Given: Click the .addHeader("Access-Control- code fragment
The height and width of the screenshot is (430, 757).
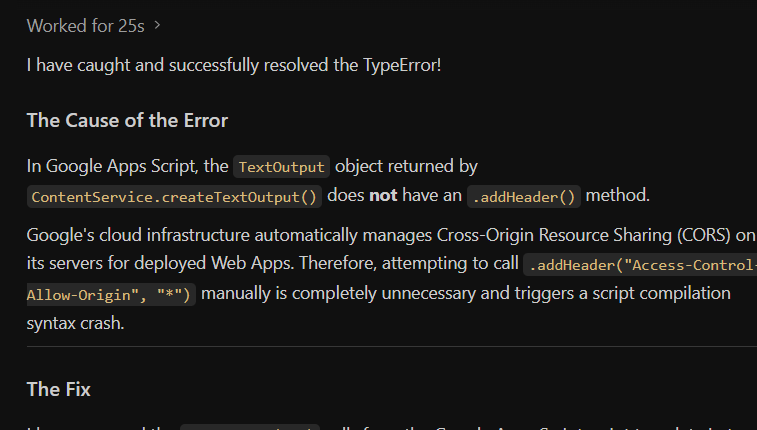Looking at the screenshot, I should point(641,265).
